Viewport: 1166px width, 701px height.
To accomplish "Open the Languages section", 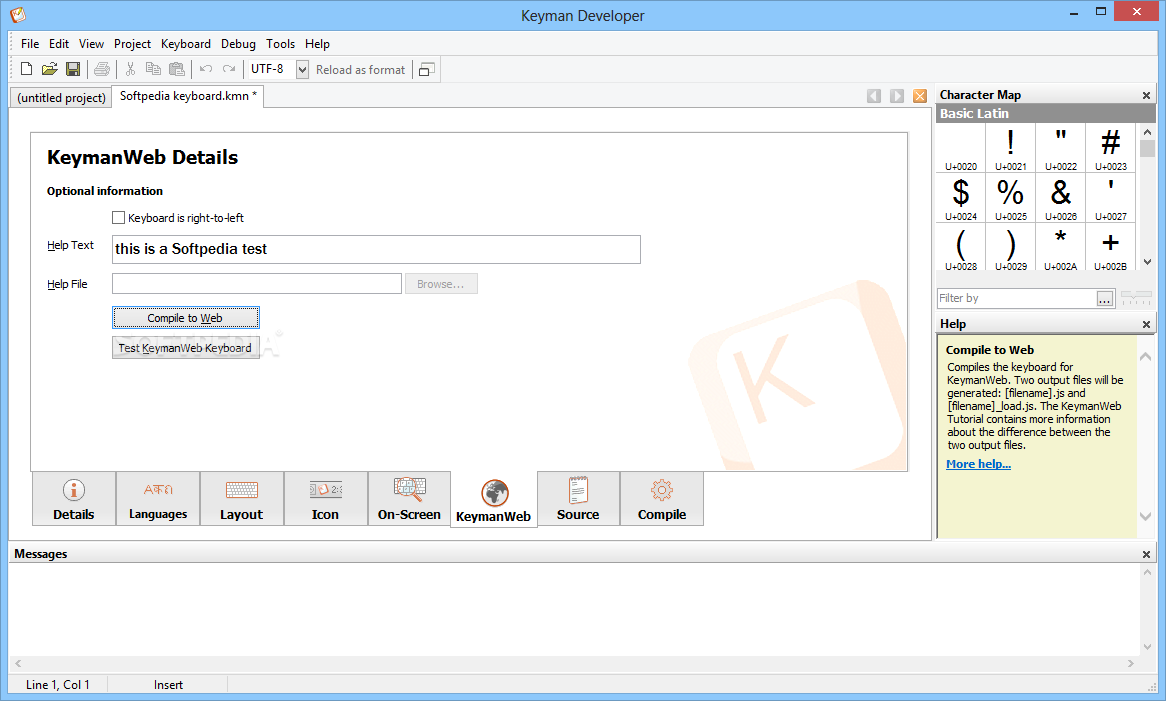I will (x=158, y=499).
